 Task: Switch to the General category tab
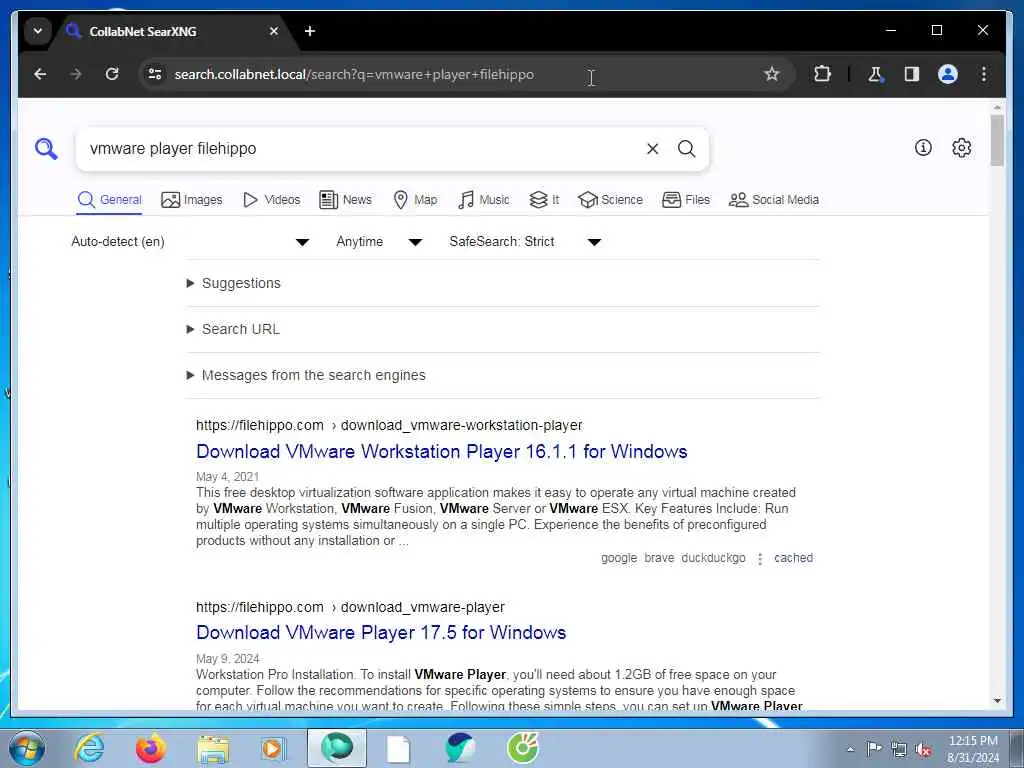click(x=109, y=200)
